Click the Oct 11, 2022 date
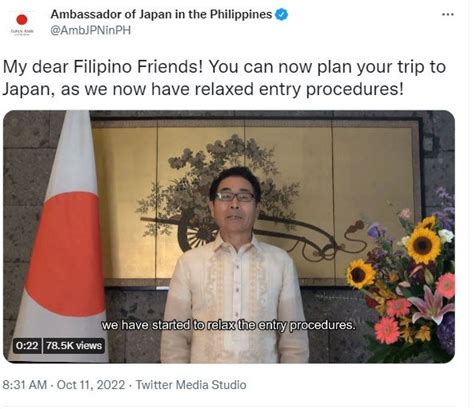The width and height of the screenshot is (474, 409). (x=91, y=385)
